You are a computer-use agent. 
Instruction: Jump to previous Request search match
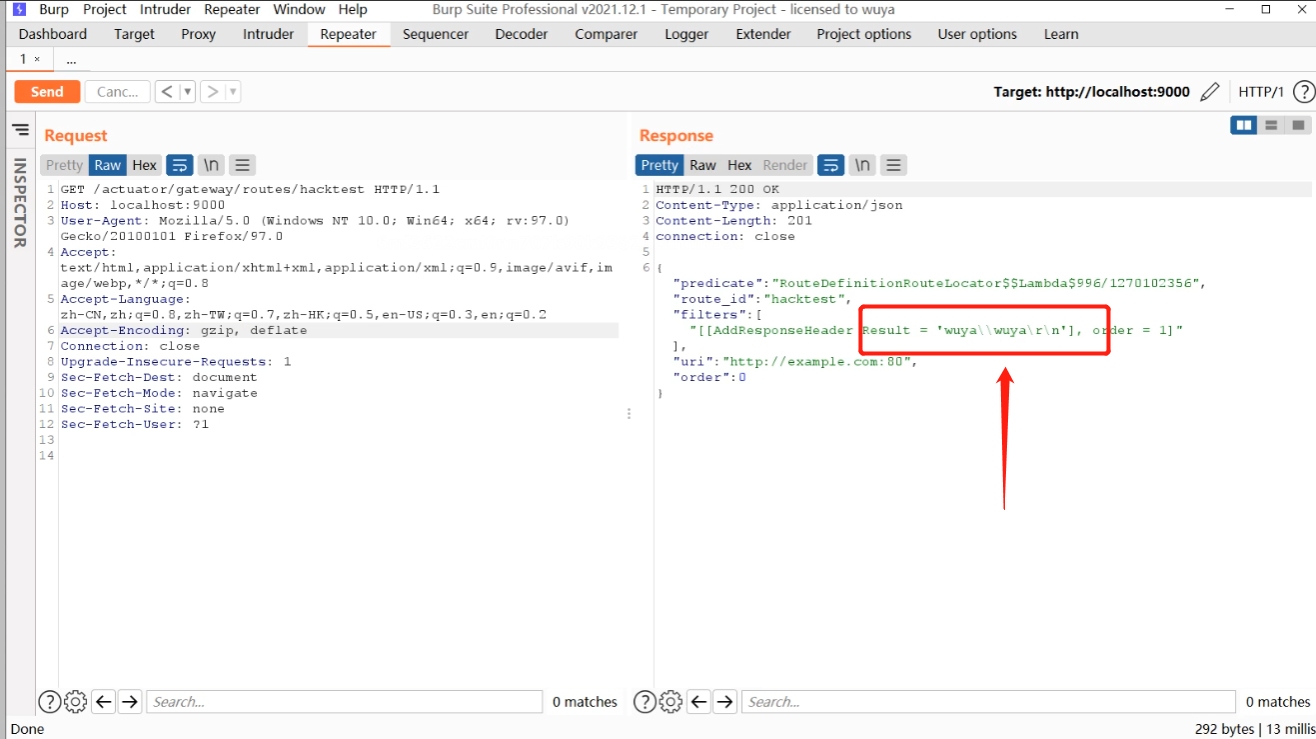tap(103, 702)
